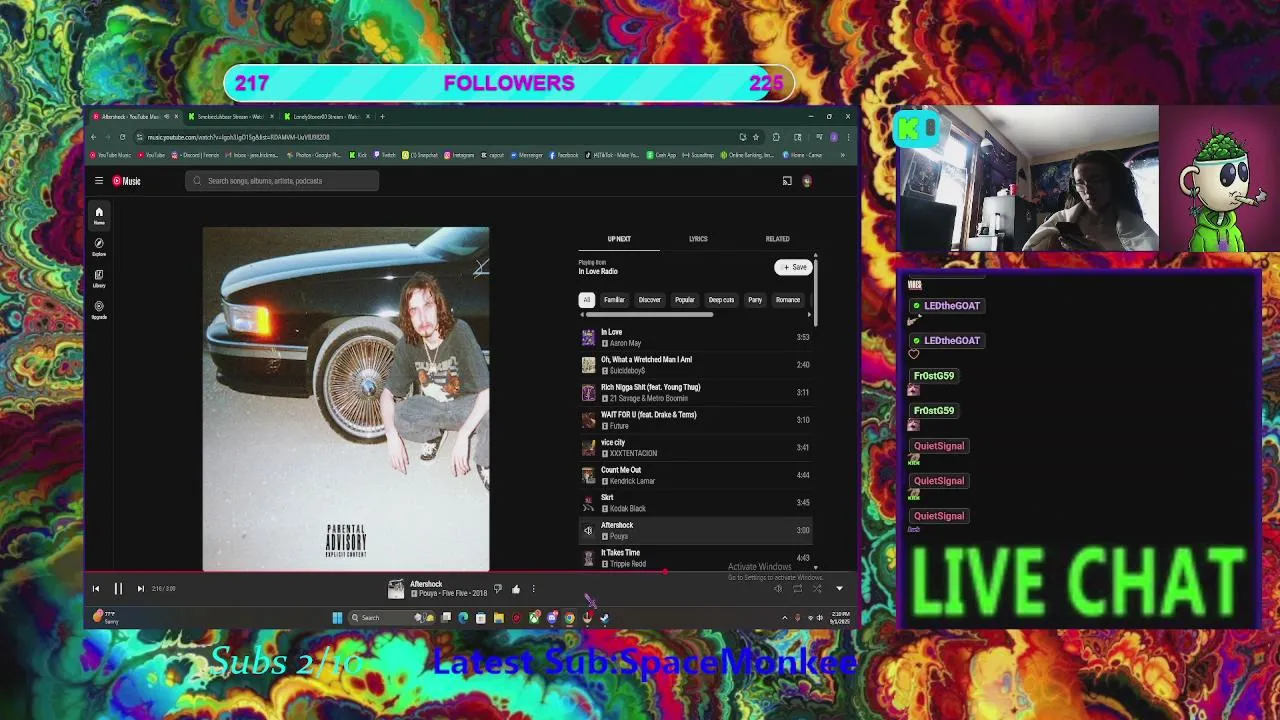Click the Aftershock album cover art

346,399
